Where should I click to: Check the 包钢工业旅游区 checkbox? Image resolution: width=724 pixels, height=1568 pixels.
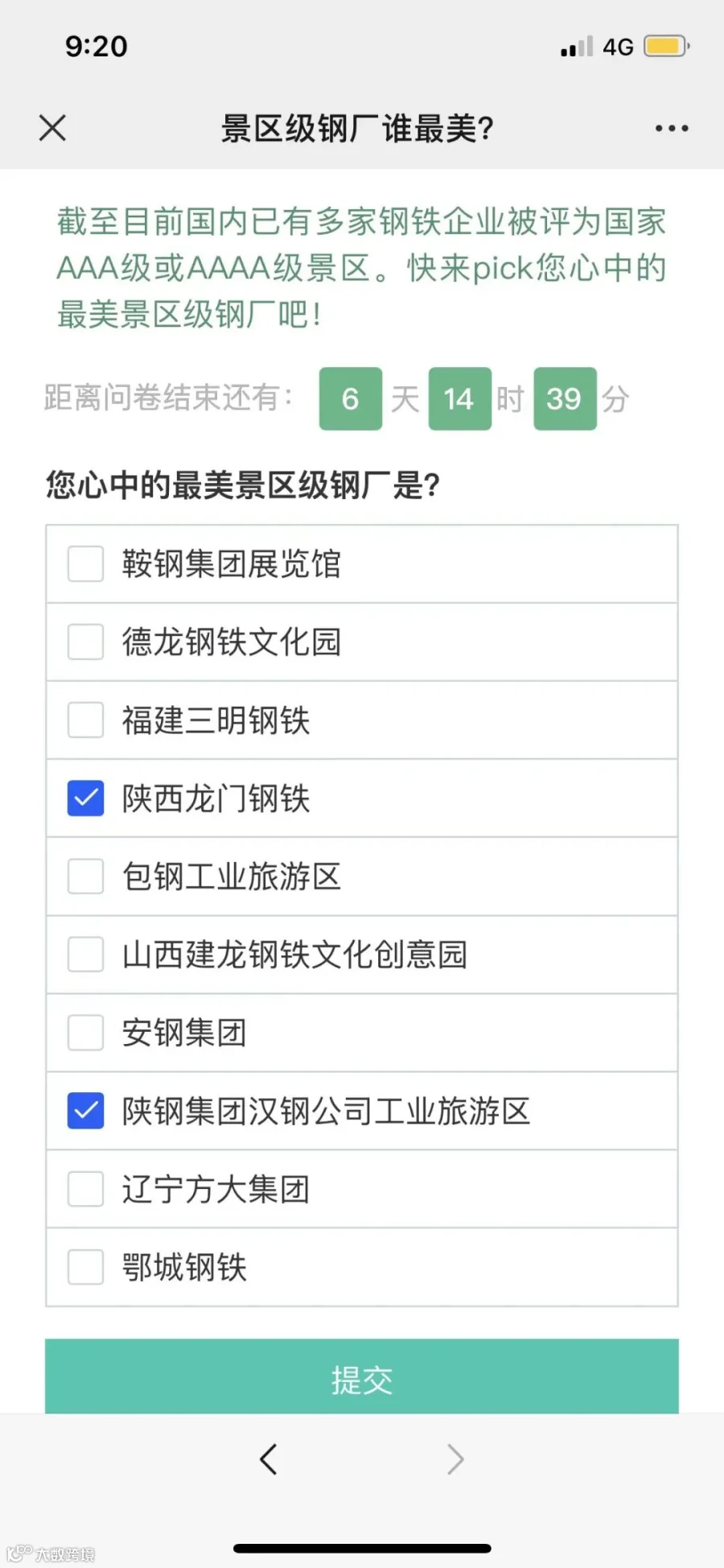(x=85, y=876)
